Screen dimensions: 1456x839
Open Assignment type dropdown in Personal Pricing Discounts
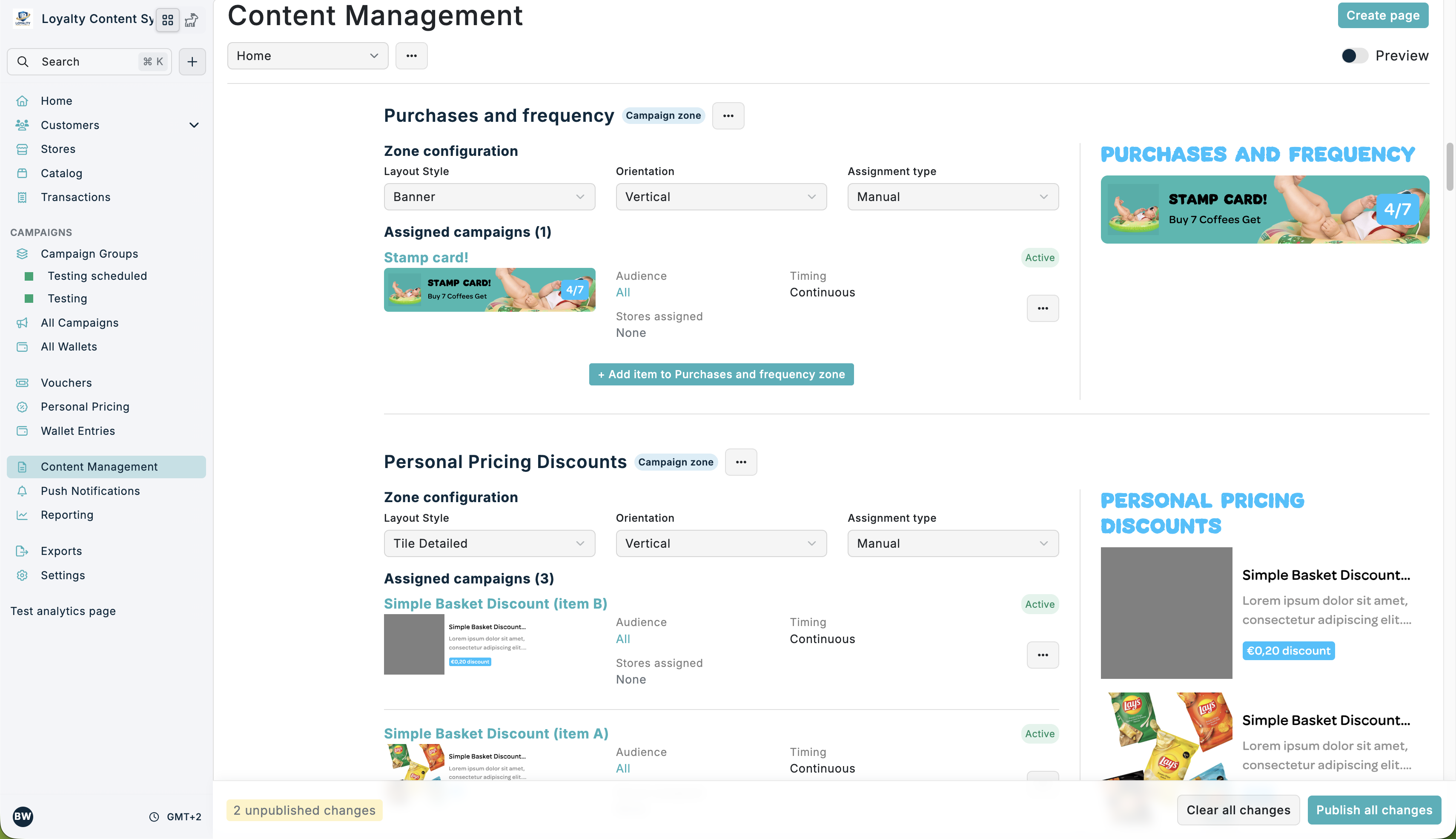(x=953, y=543)
